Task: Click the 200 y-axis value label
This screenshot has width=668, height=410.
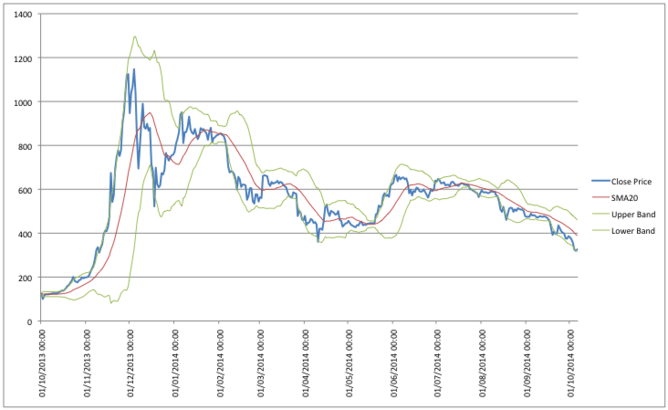Action: pos(24,278)
